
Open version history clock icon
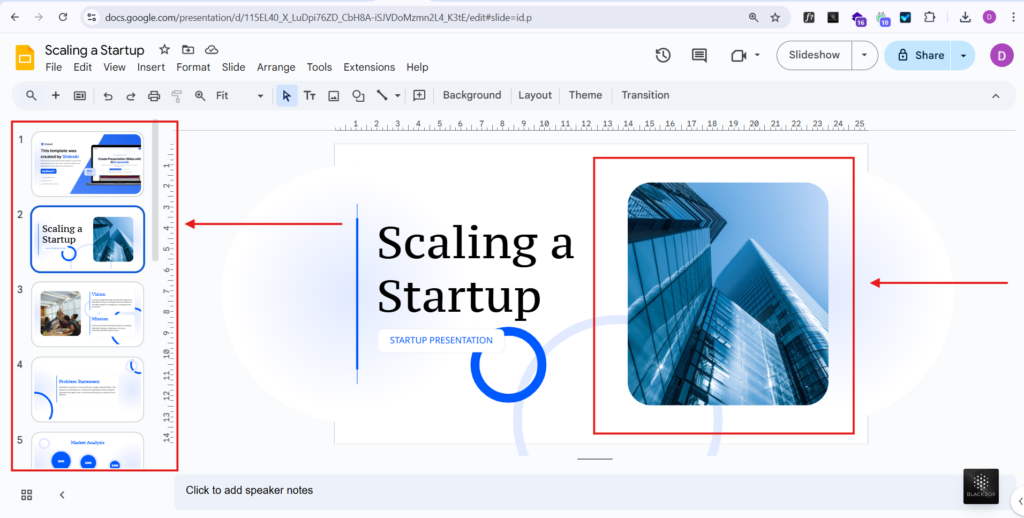[x=663, y=56]
